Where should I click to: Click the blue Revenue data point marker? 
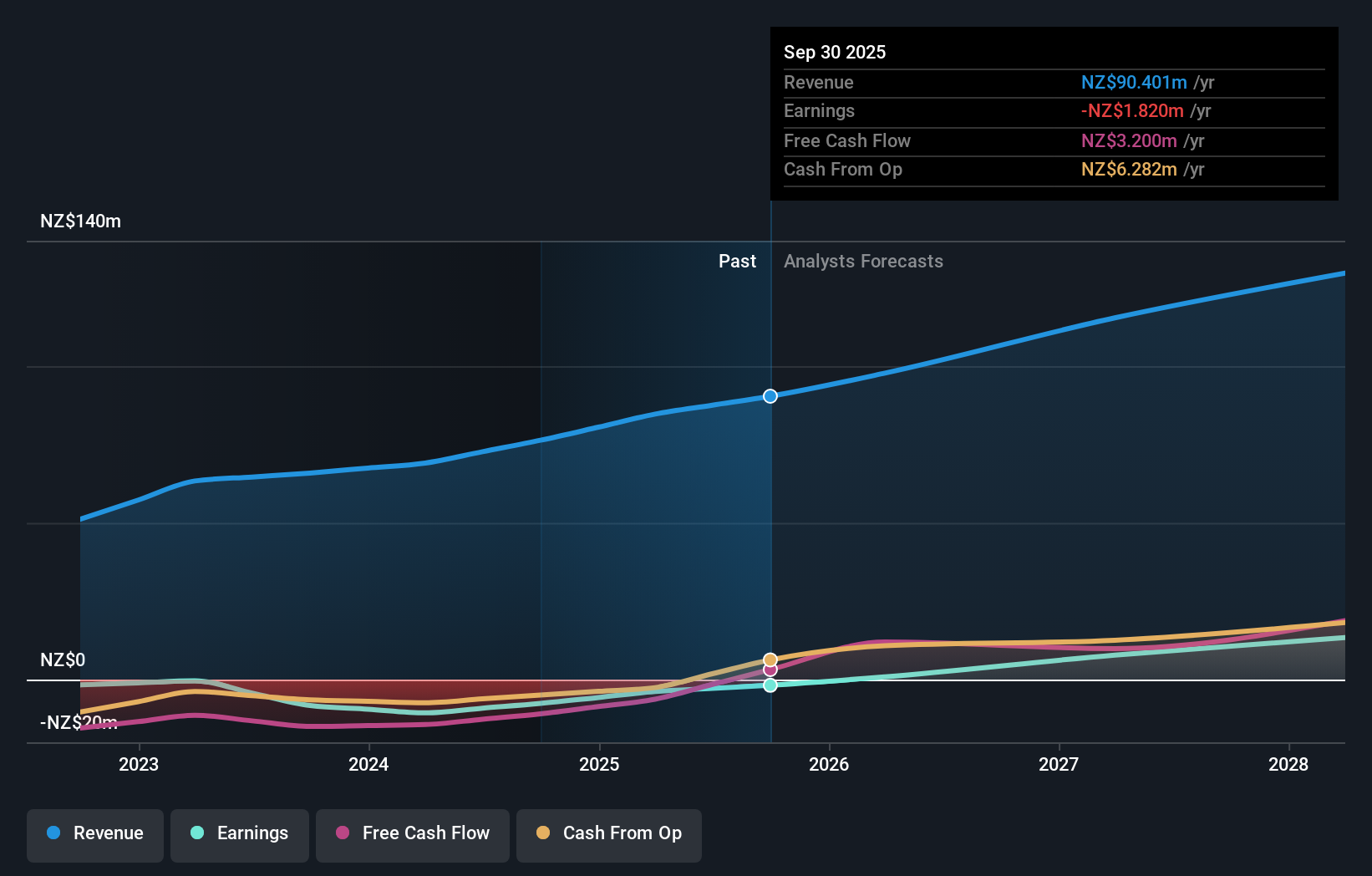[770, 396]
